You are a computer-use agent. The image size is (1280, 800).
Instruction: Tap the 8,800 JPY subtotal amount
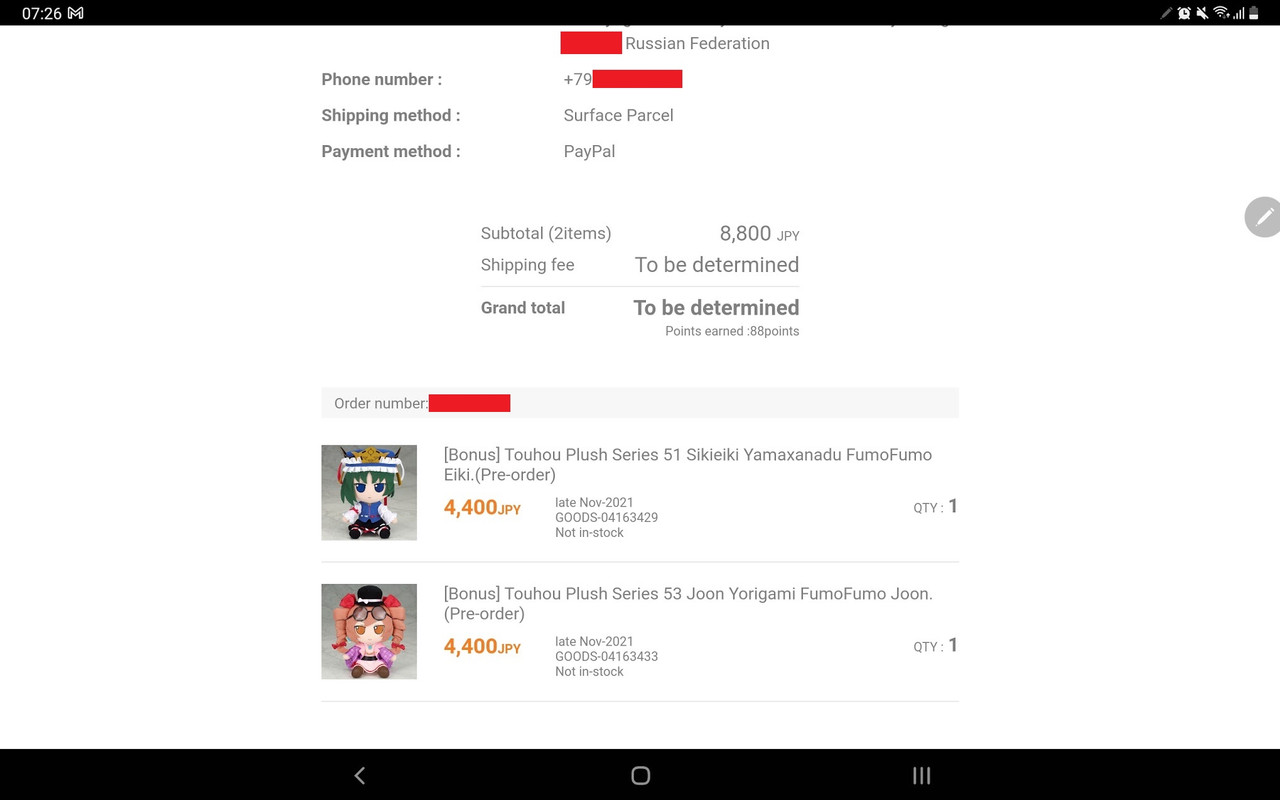(x=759, y=234)
